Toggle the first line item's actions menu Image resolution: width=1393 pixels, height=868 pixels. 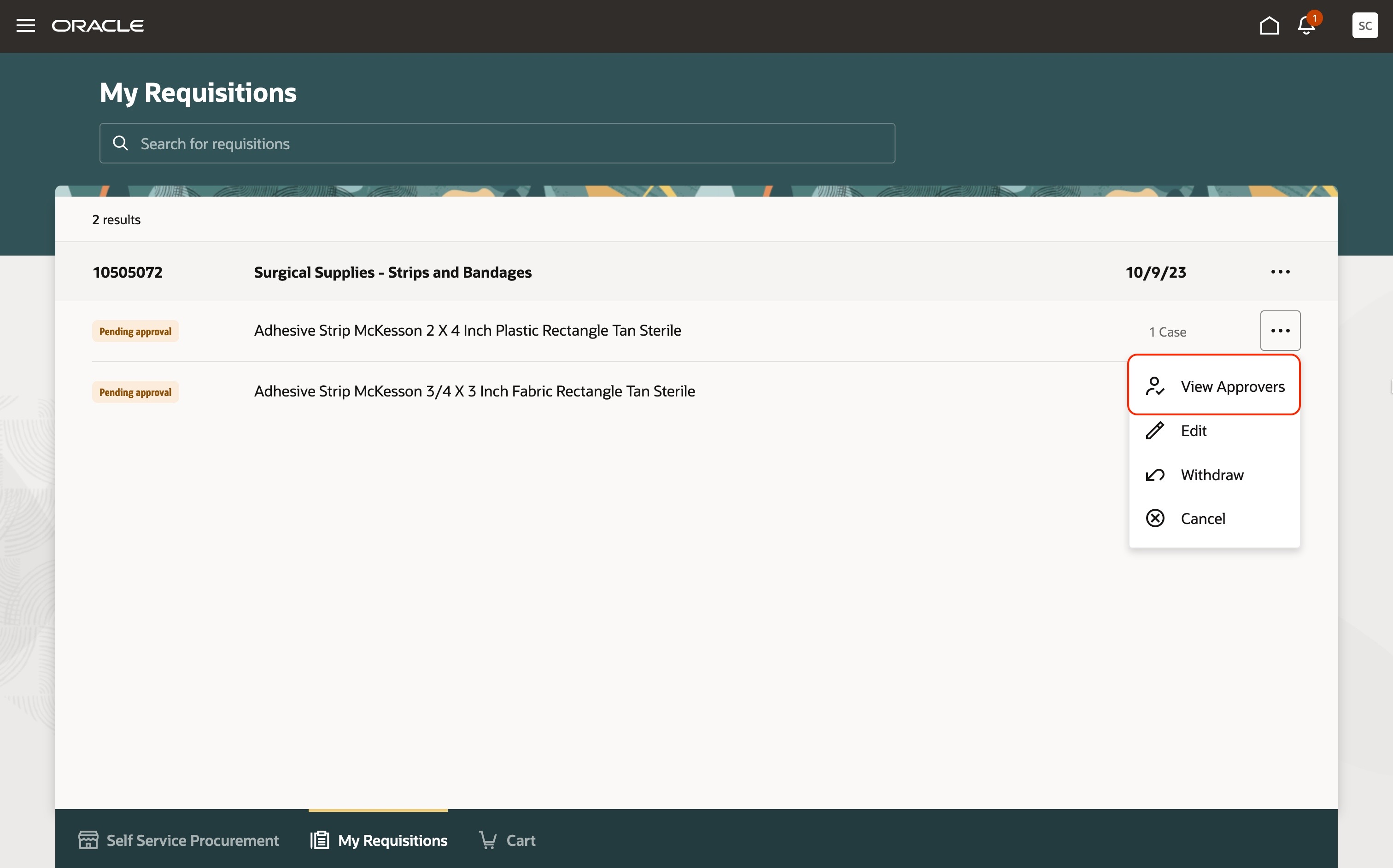(1280, 331)
